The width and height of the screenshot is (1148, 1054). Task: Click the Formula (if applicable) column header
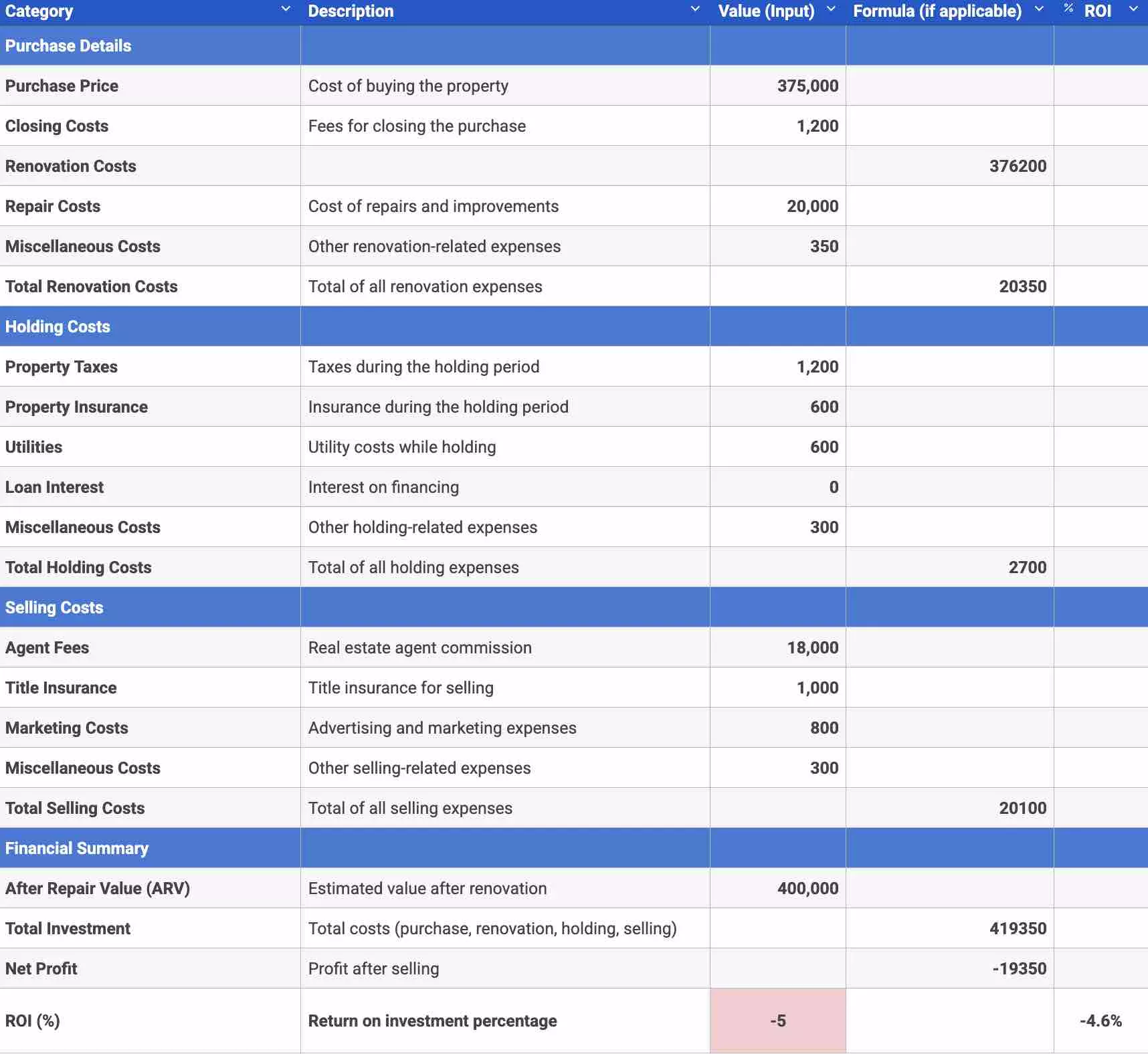(x=937, y=11)
